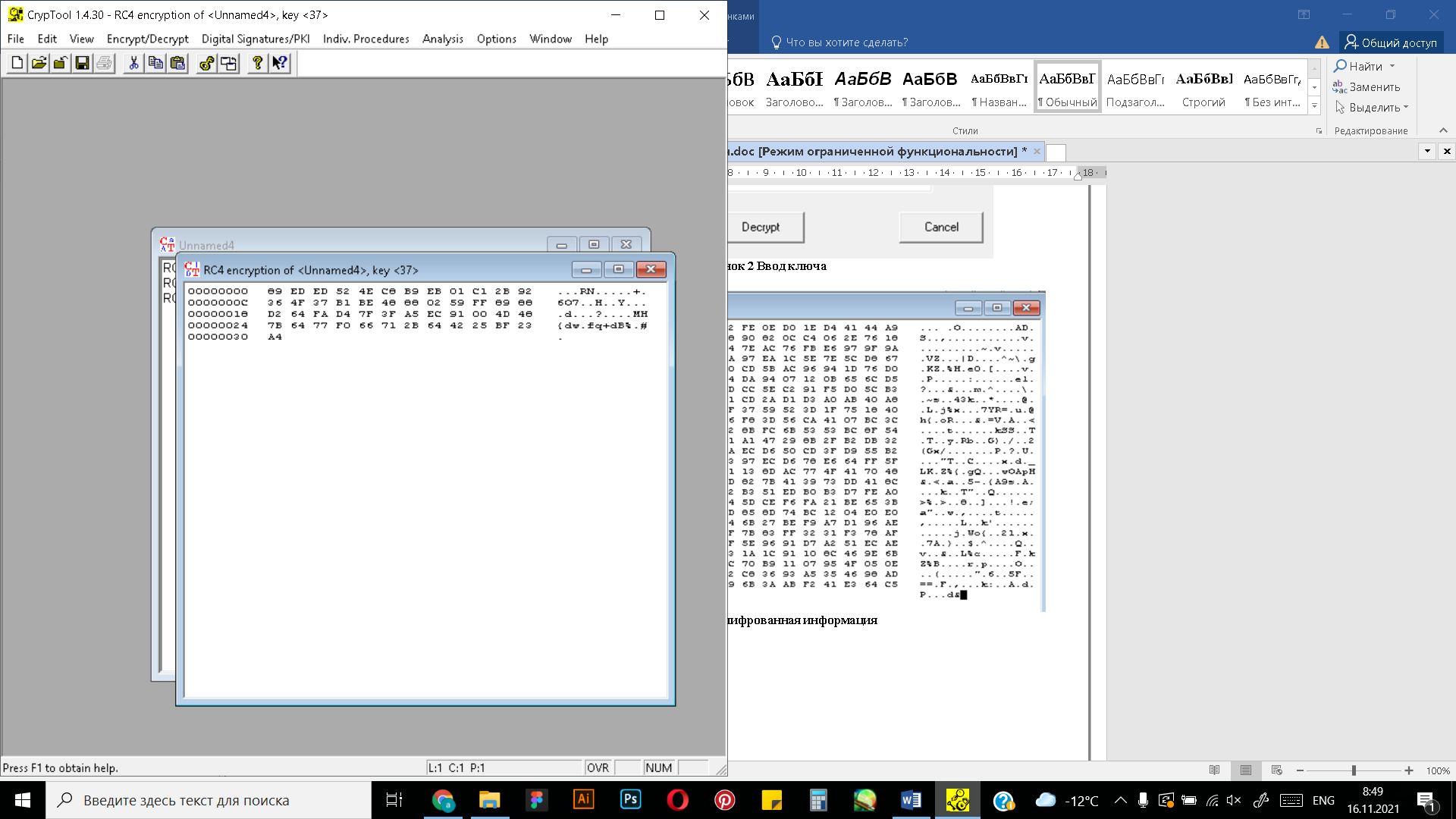Click the warning triangle icon in Word
This screenshot has height=819, width=1456.
1322,42
